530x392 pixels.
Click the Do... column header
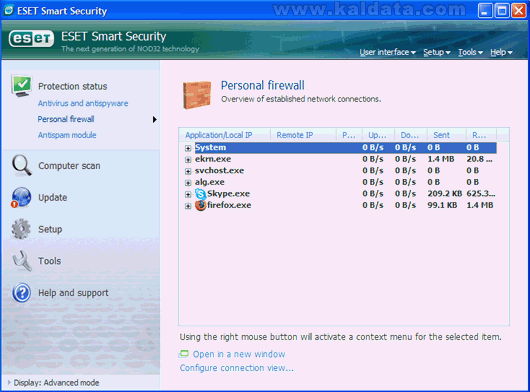(x=411, y=135)
